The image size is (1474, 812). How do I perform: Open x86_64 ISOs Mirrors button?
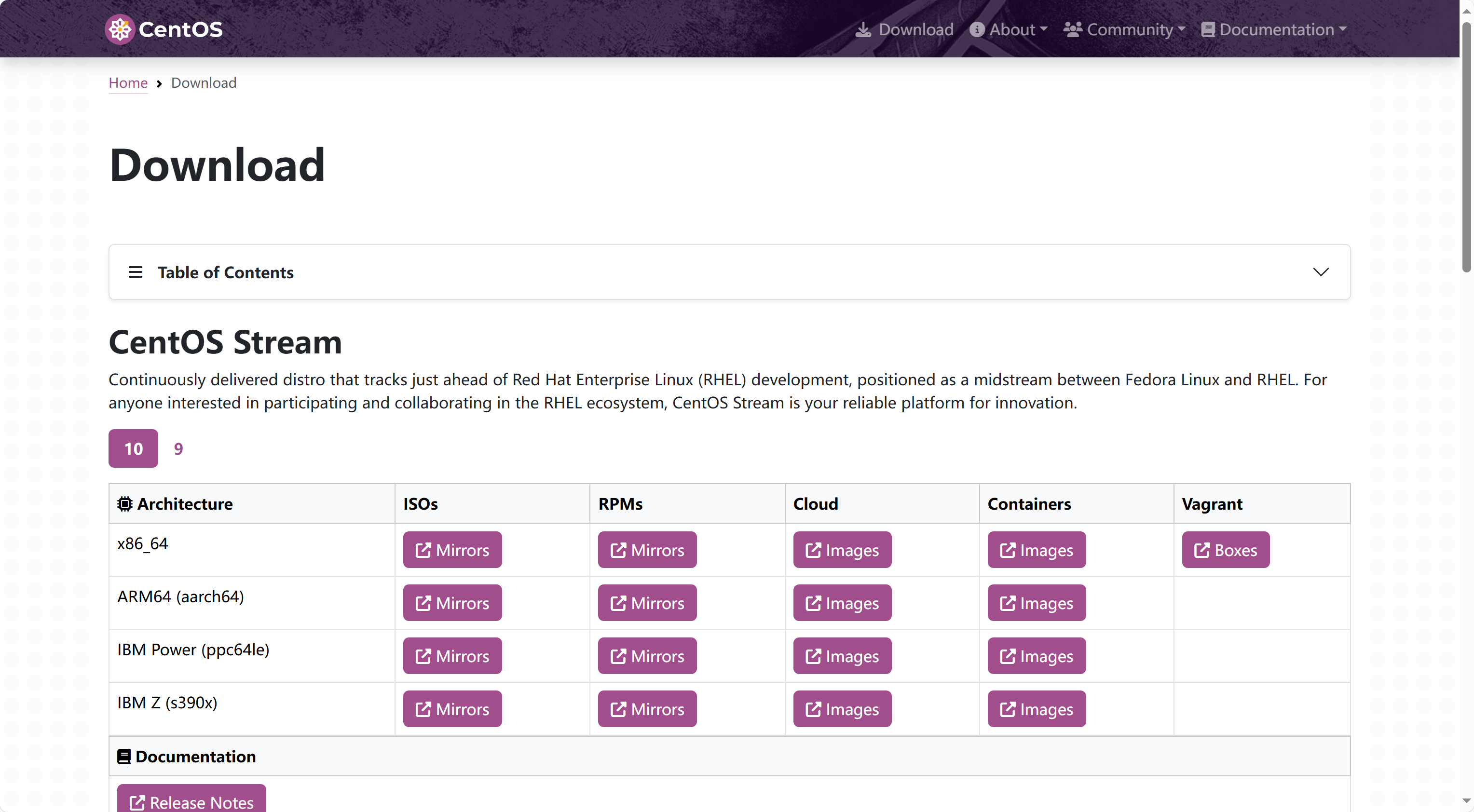coord(452,551)
